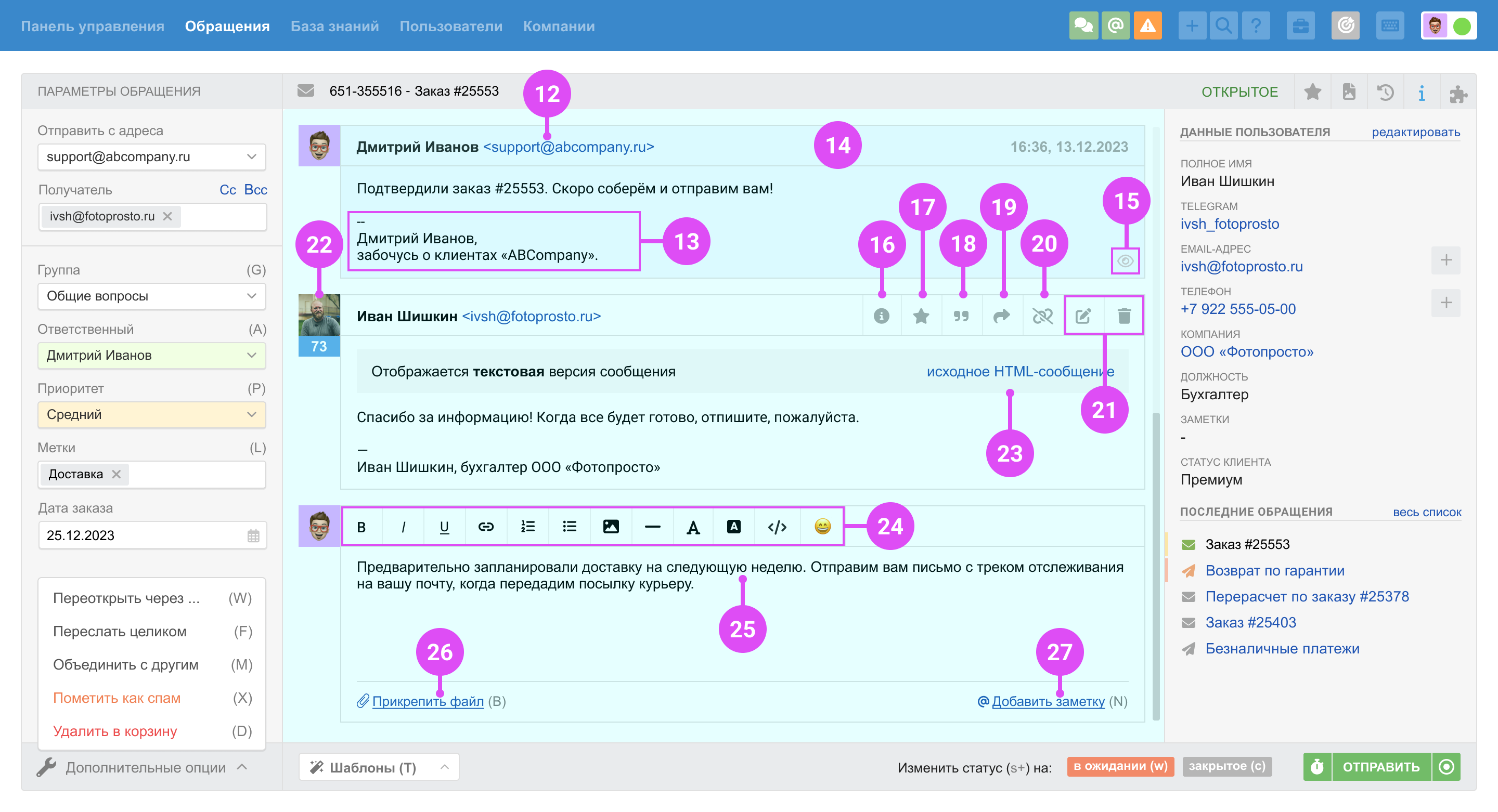The width and height of the screenshot is (1498, 812).
Task: Click the forward message arrow icon
Action: (x=1001, y=316)
